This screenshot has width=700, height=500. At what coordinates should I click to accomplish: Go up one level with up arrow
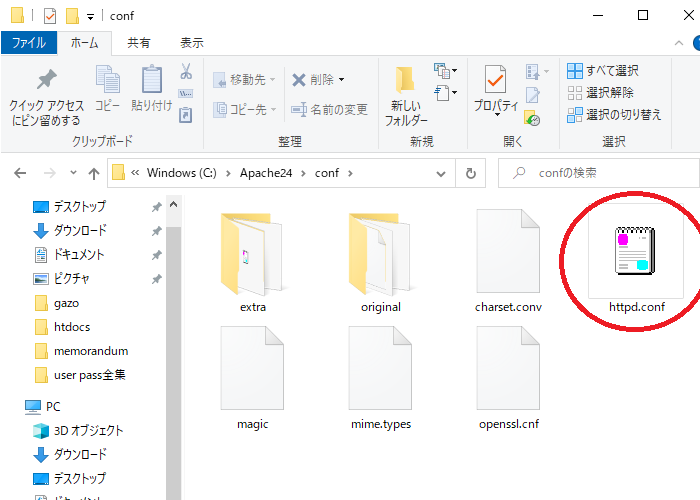click(94, 173)
